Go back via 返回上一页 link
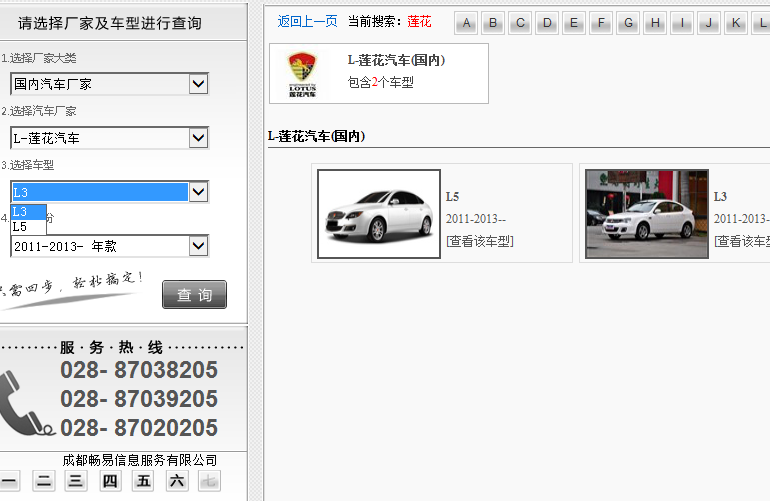 [307, 22]
